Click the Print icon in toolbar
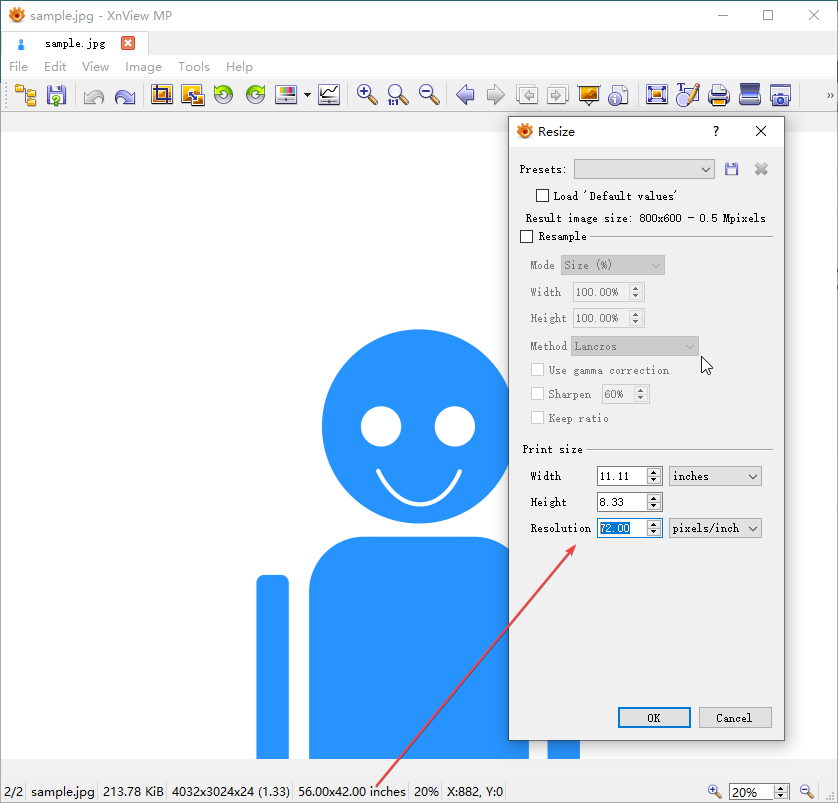The height and width of the screenshot is (803, 838). (718, 95)
